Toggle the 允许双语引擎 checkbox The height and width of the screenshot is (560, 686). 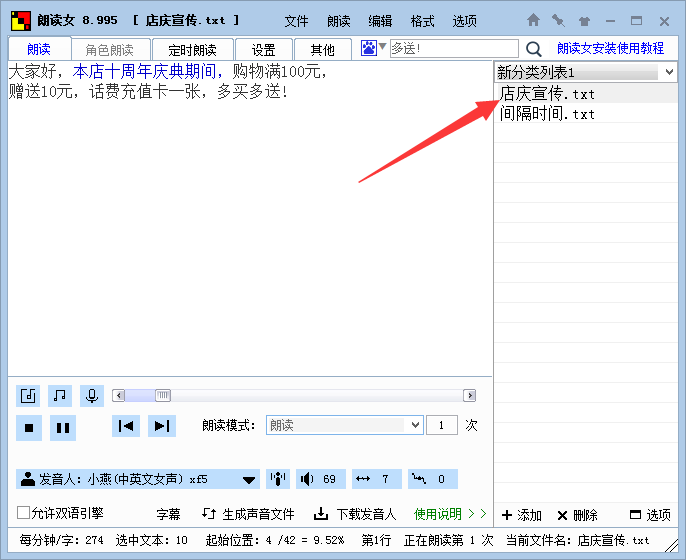[24, 513]
